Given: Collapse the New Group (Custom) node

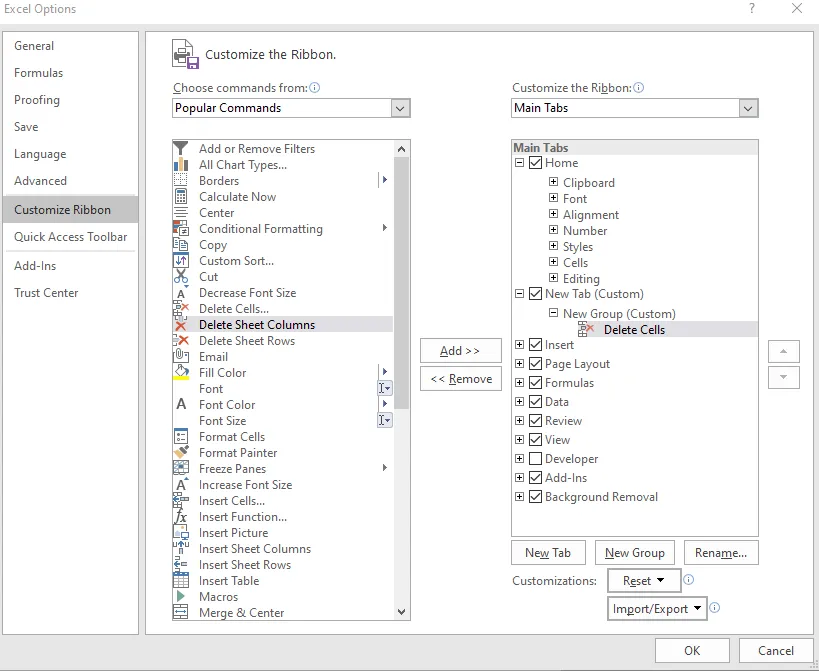Looking at the screenshot, I should pyautogui.click(x=553, y=313).
